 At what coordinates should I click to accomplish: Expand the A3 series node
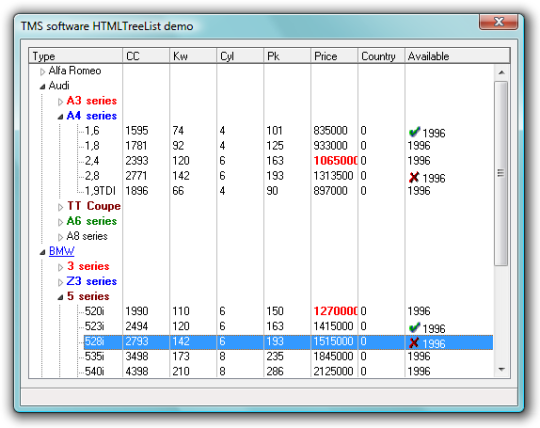click(60, 102)
